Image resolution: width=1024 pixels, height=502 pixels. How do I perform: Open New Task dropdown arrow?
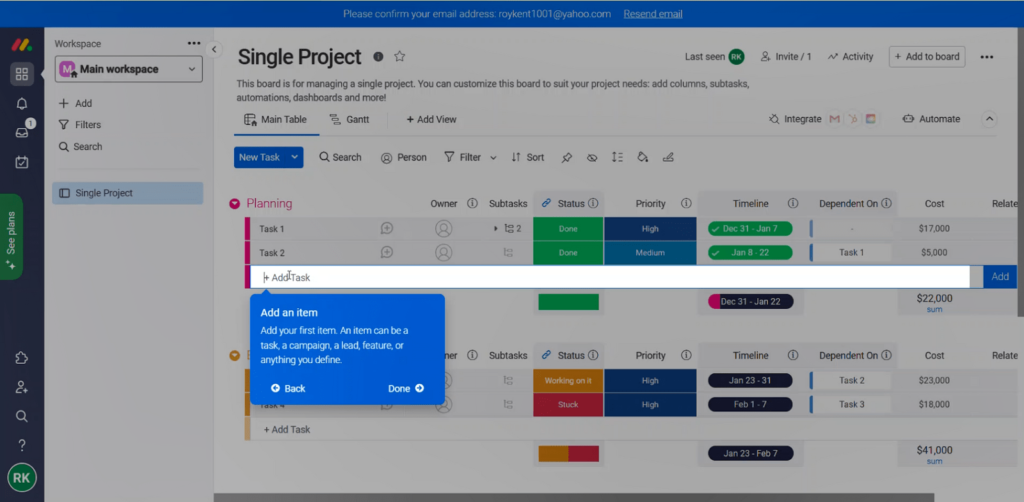[295, 157]
